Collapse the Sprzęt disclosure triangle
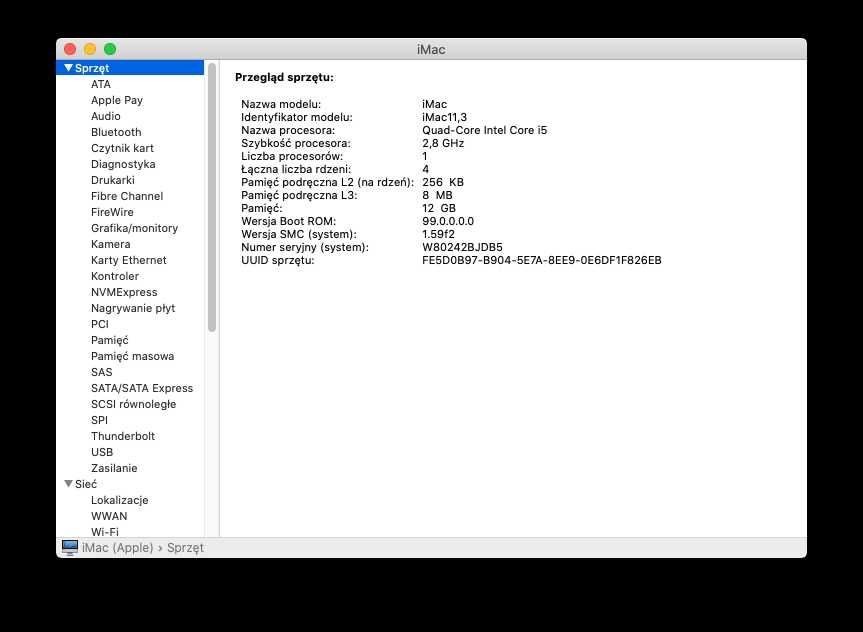This screenshot has height=632, width=863. coord(68,68)
